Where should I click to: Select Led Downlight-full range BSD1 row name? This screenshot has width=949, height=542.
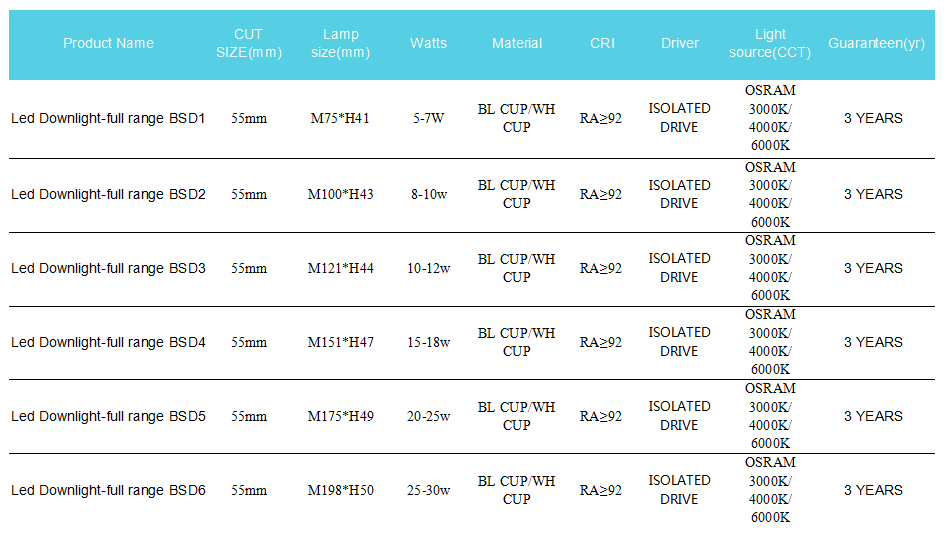[x=108, y=119]
